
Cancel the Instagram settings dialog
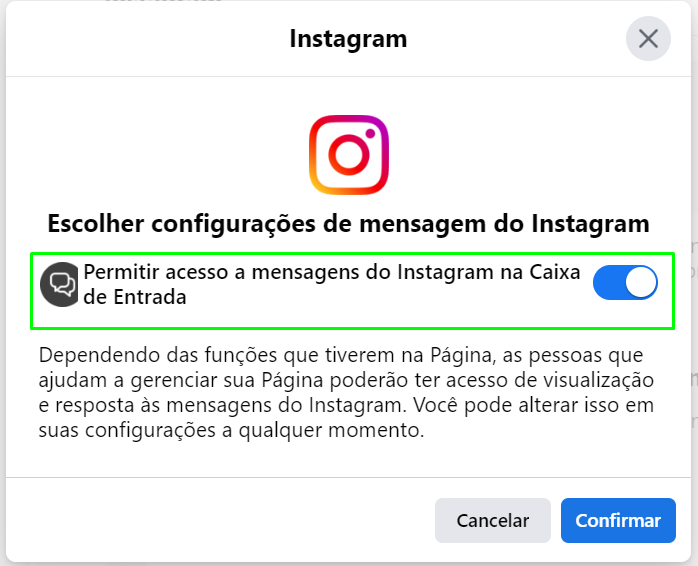pyautogui.click(x=492, y=520)
